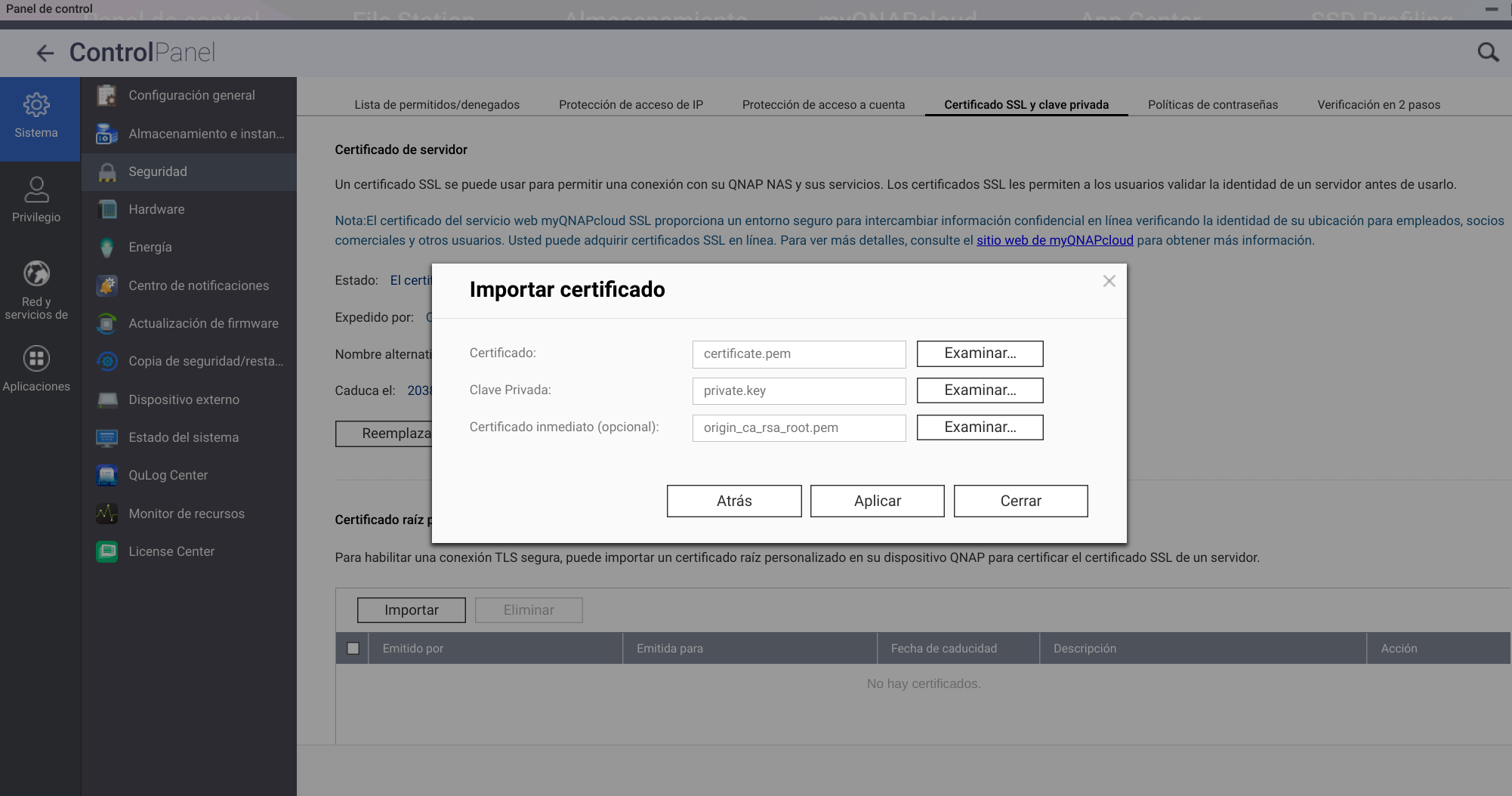
Task: Click the License Center icon
Action: pos(107,551)
